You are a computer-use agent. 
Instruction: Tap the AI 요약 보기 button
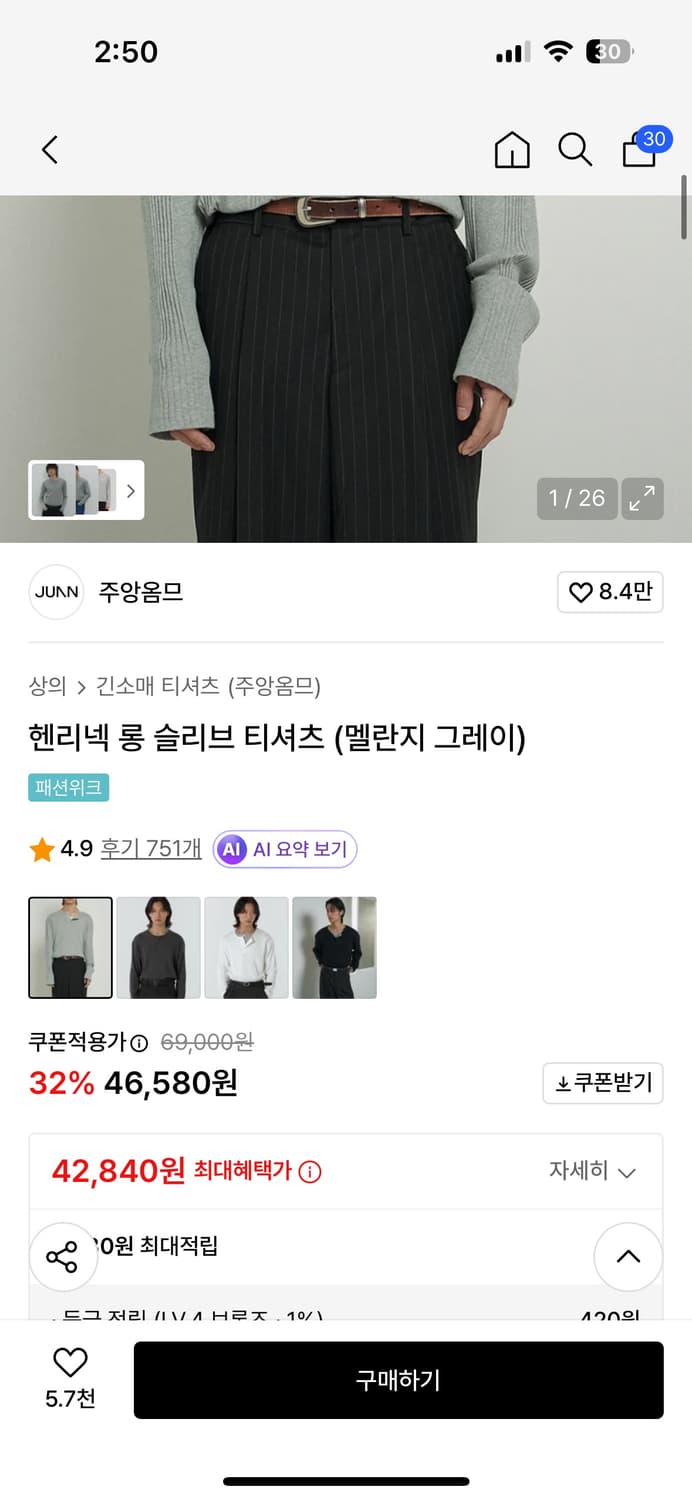(x=284, y=848)
